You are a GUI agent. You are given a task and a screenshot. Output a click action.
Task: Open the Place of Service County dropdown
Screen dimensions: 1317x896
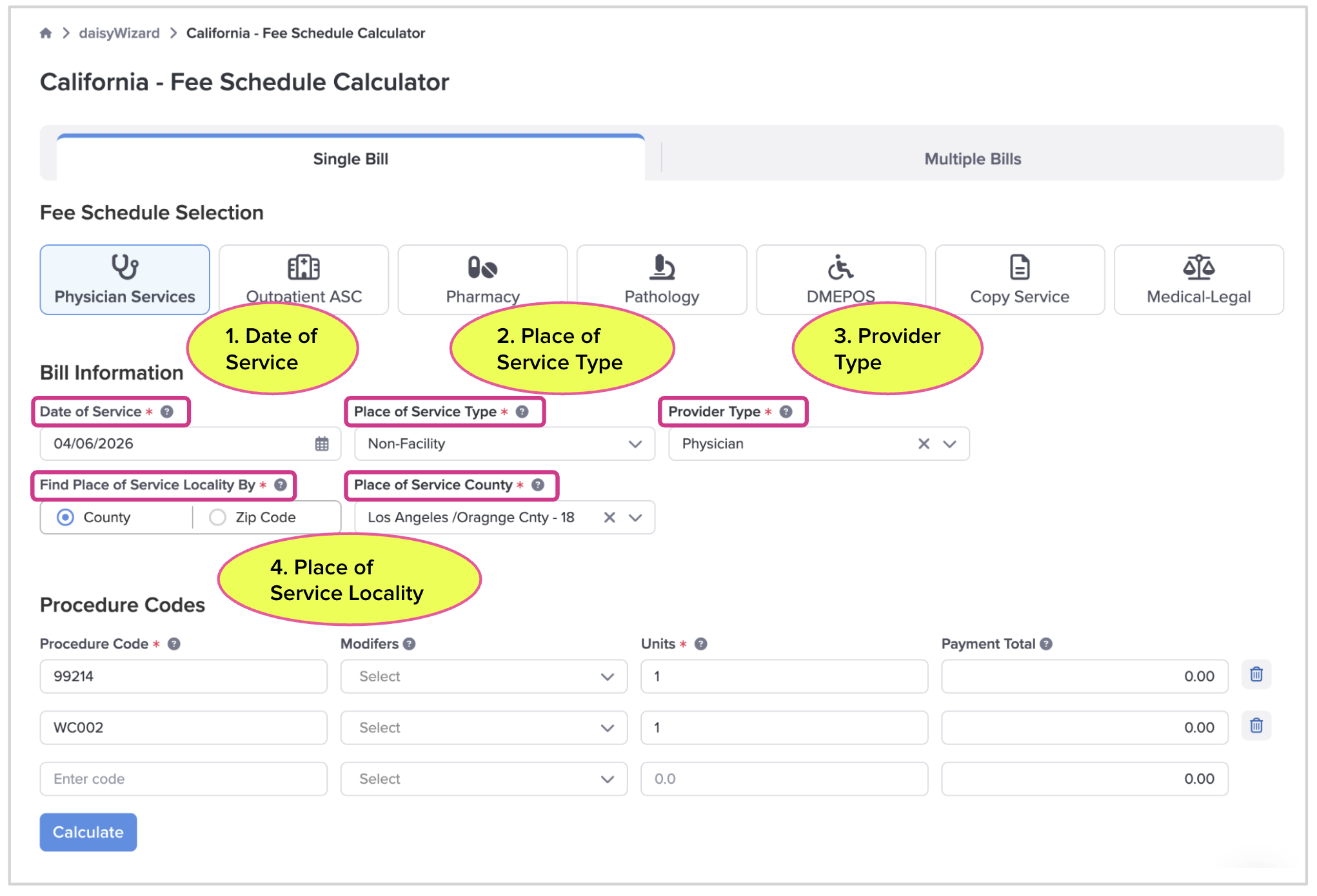[x=635, y=517]
